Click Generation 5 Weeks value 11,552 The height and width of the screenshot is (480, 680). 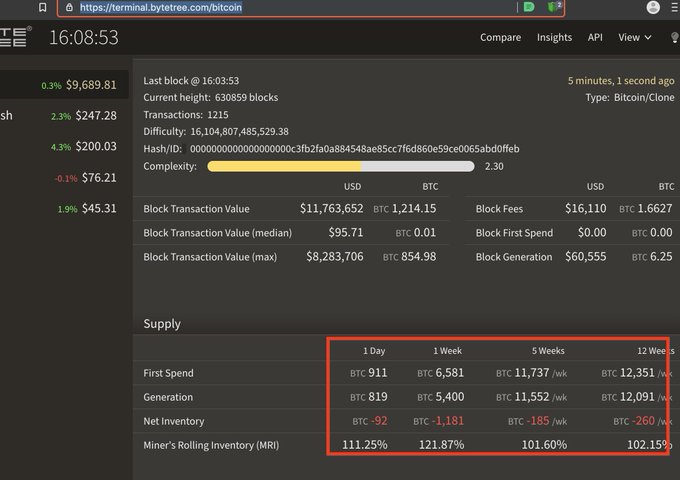(531, 397)
